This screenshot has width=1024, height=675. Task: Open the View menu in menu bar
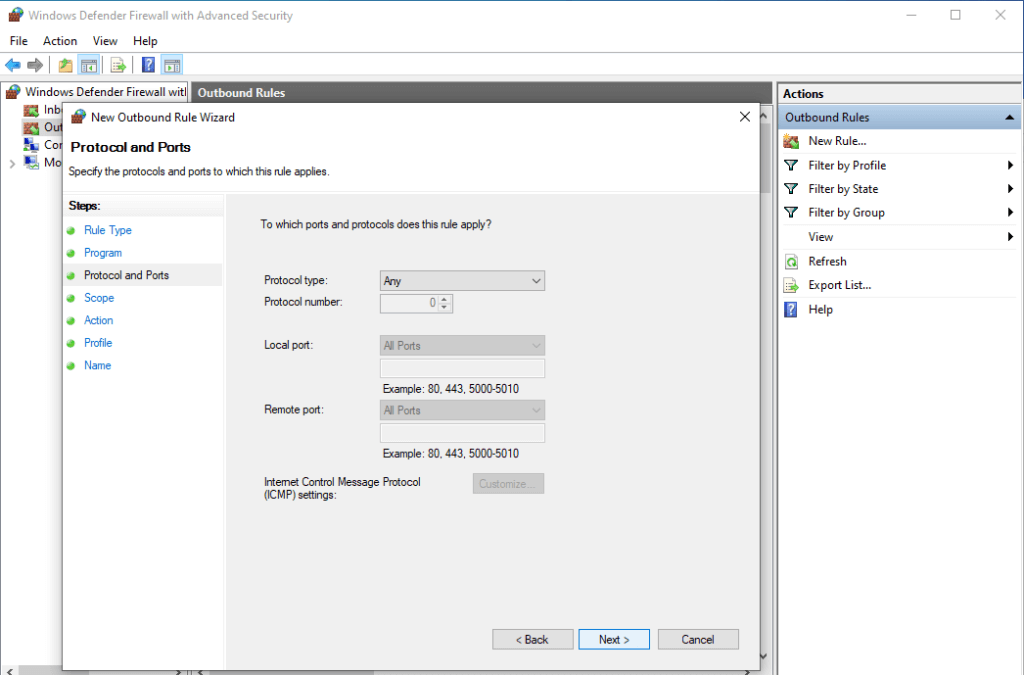tap(104, 41)
